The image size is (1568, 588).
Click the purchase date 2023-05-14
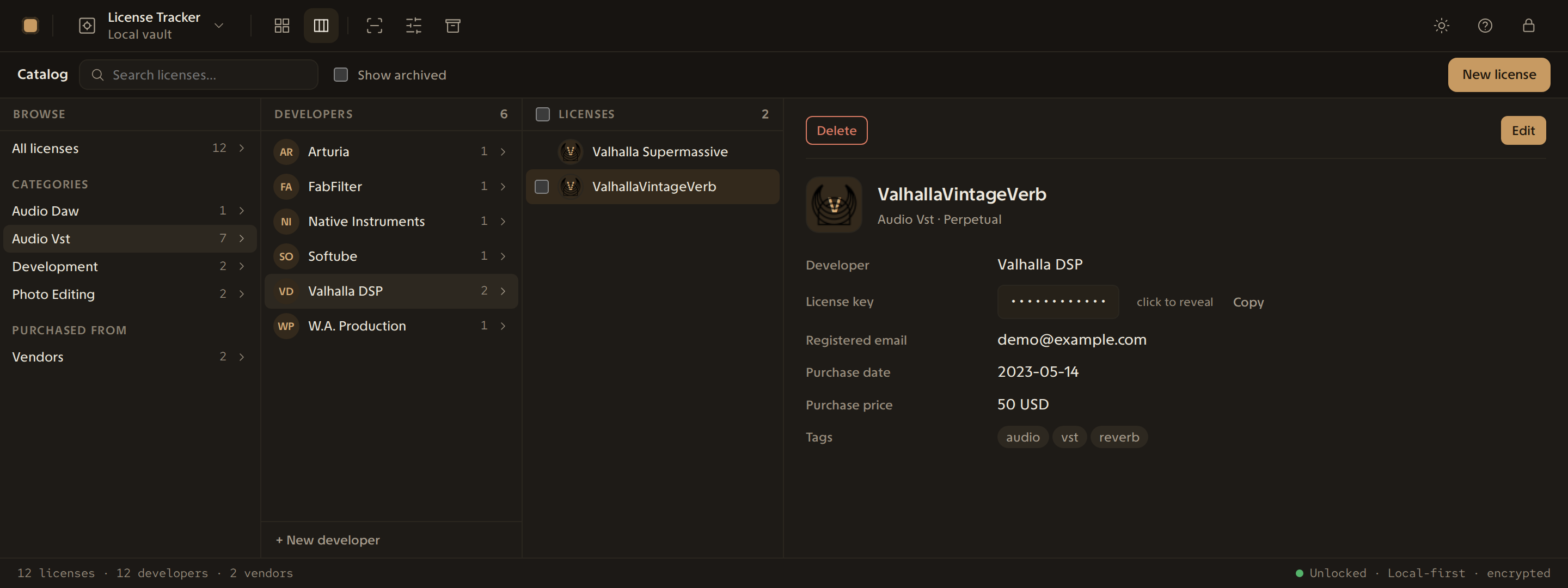pyautogui.click(x=1038, y=371)
